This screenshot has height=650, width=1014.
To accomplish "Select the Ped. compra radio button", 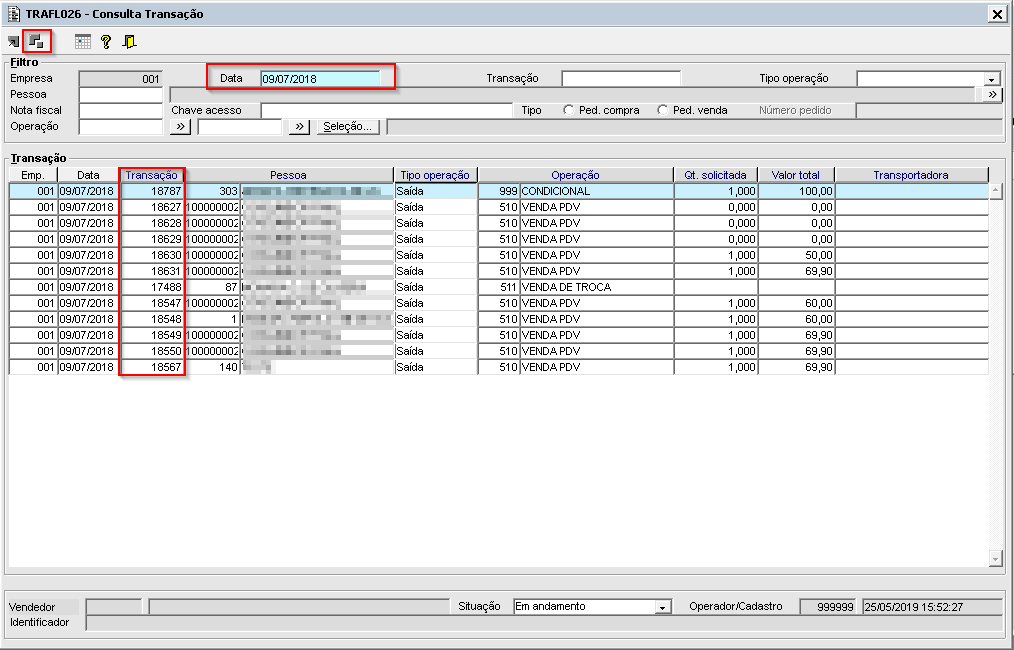I will point(568,111).
